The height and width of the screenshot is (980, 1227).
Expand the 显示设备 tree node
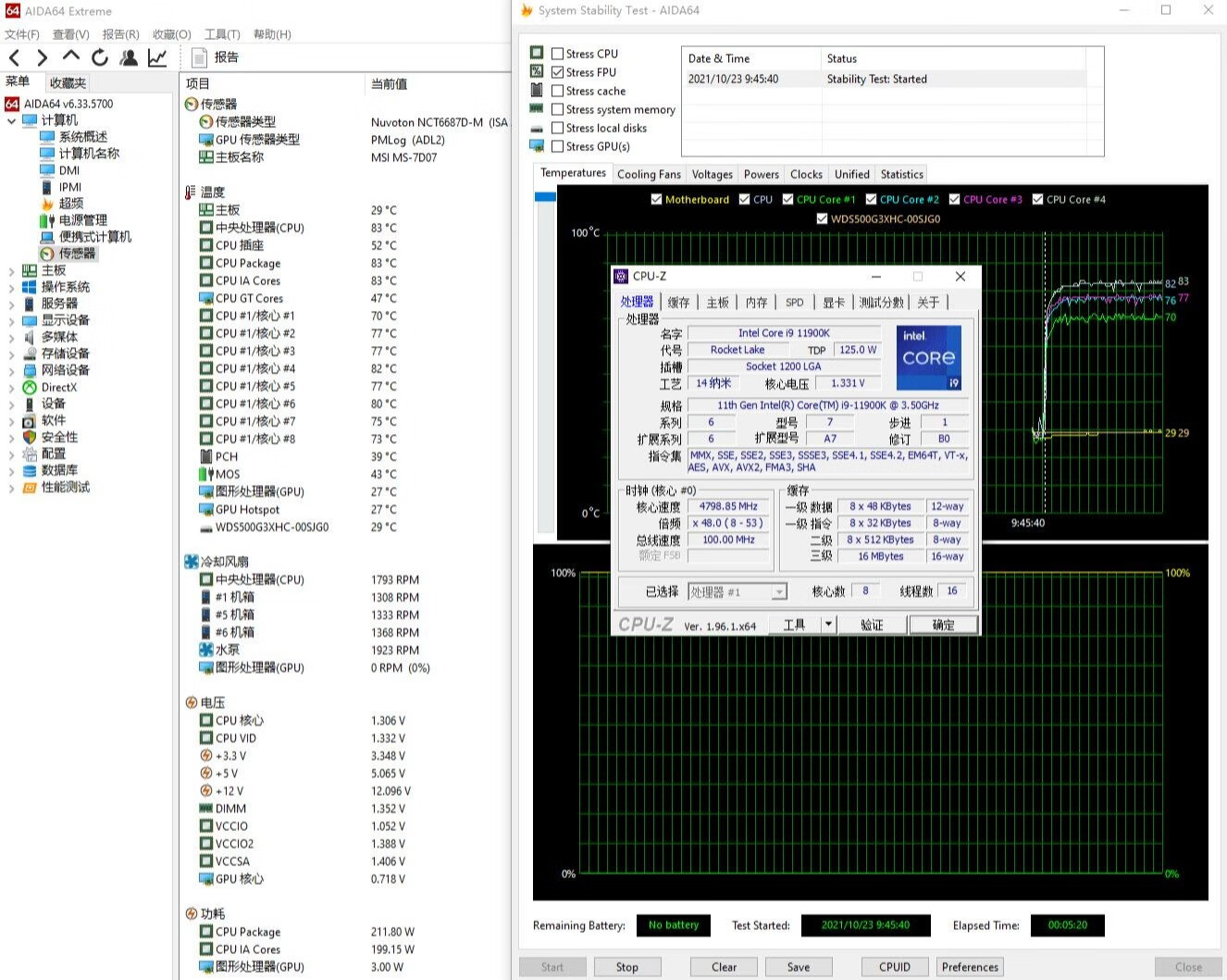(x=11, y=320)
